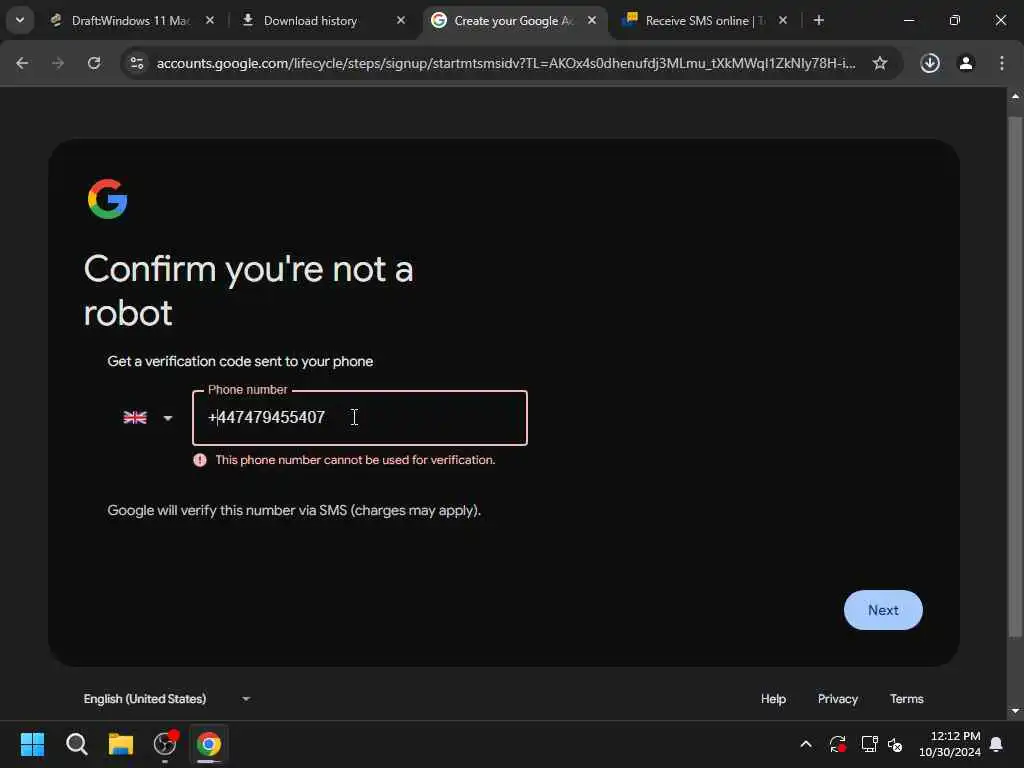
Task: Open the Chrome downloads icon
Action: coord(930,63)
